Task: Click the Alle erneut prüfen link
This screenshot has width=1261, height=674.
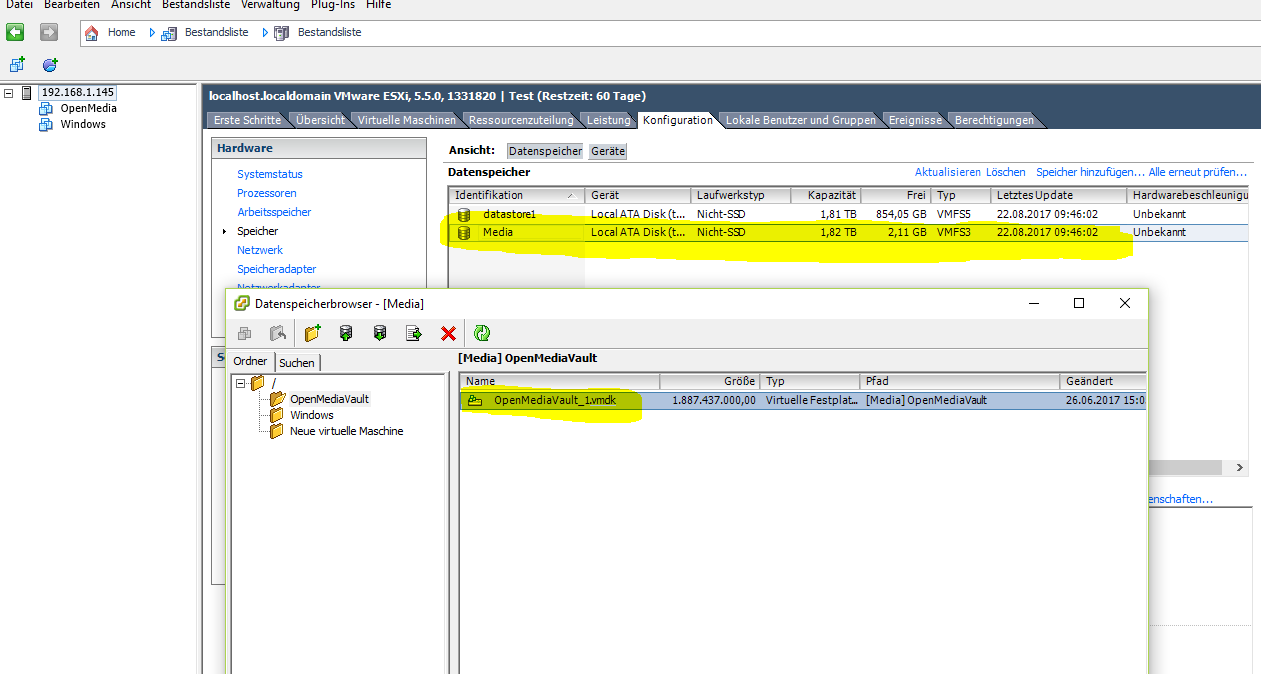Action: click(1197, 172)
